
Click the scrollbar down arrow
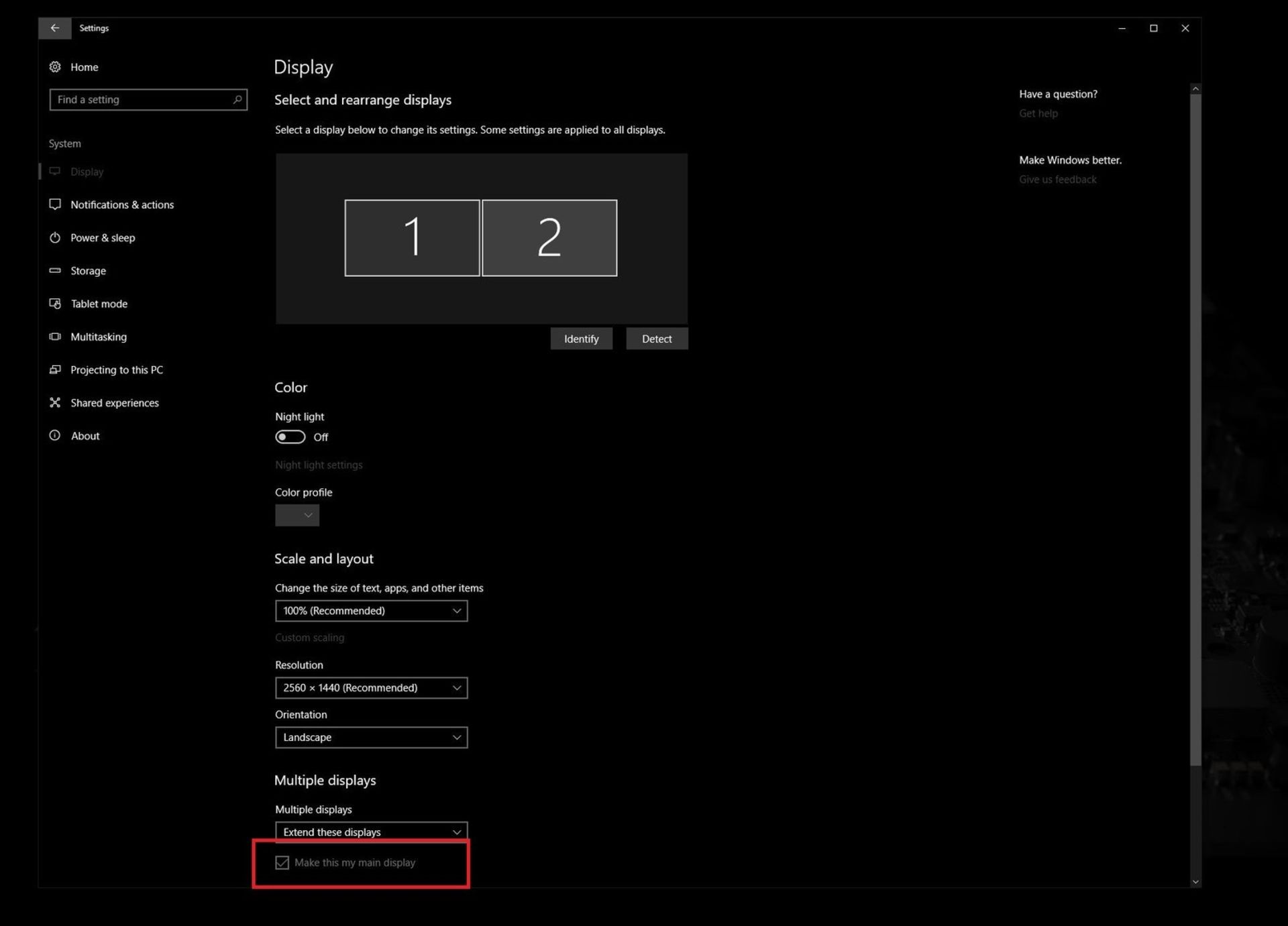(1195, 882)
